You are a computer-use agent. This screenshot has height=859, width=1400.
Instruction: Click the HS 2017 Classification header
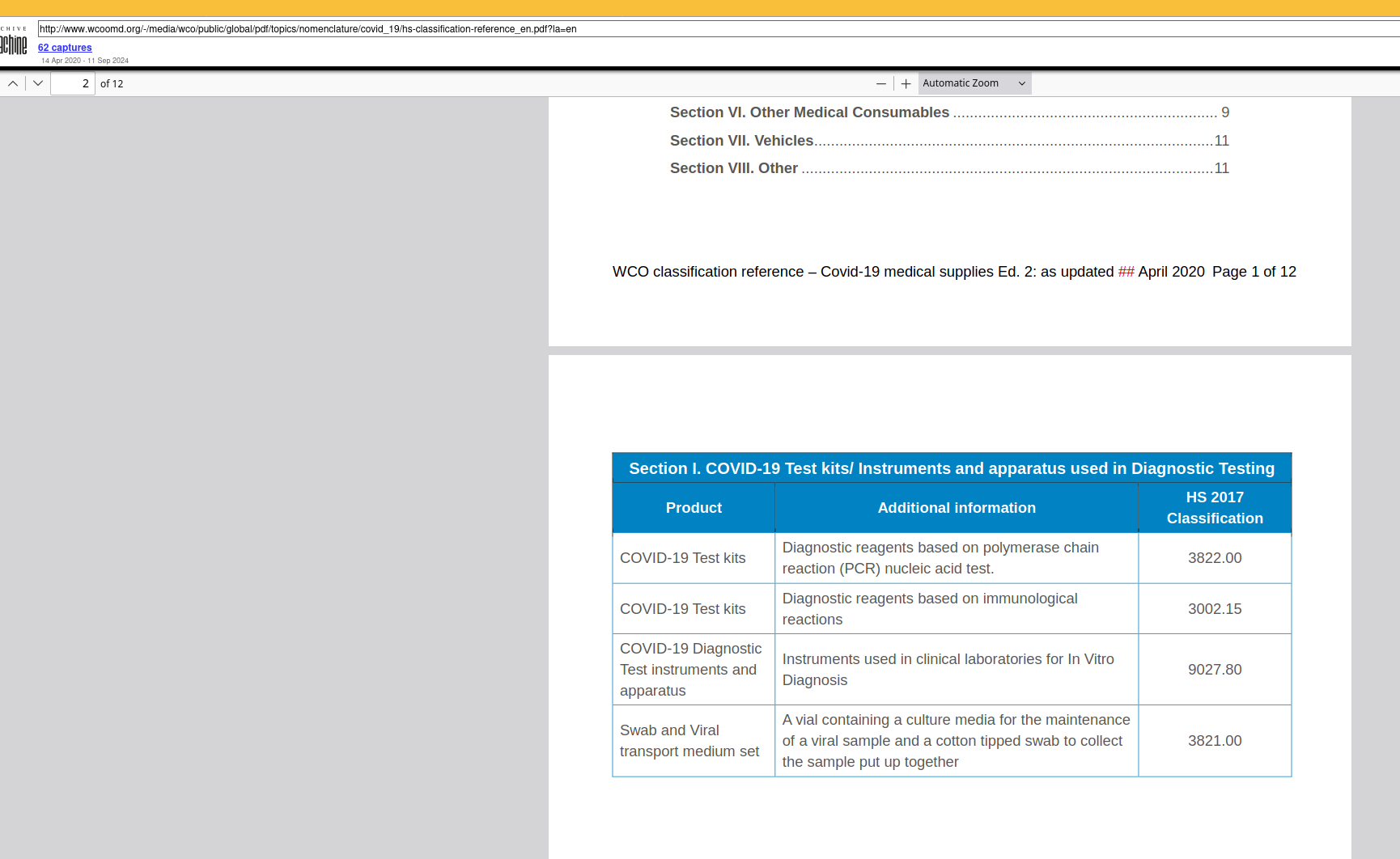point(1215,508)
